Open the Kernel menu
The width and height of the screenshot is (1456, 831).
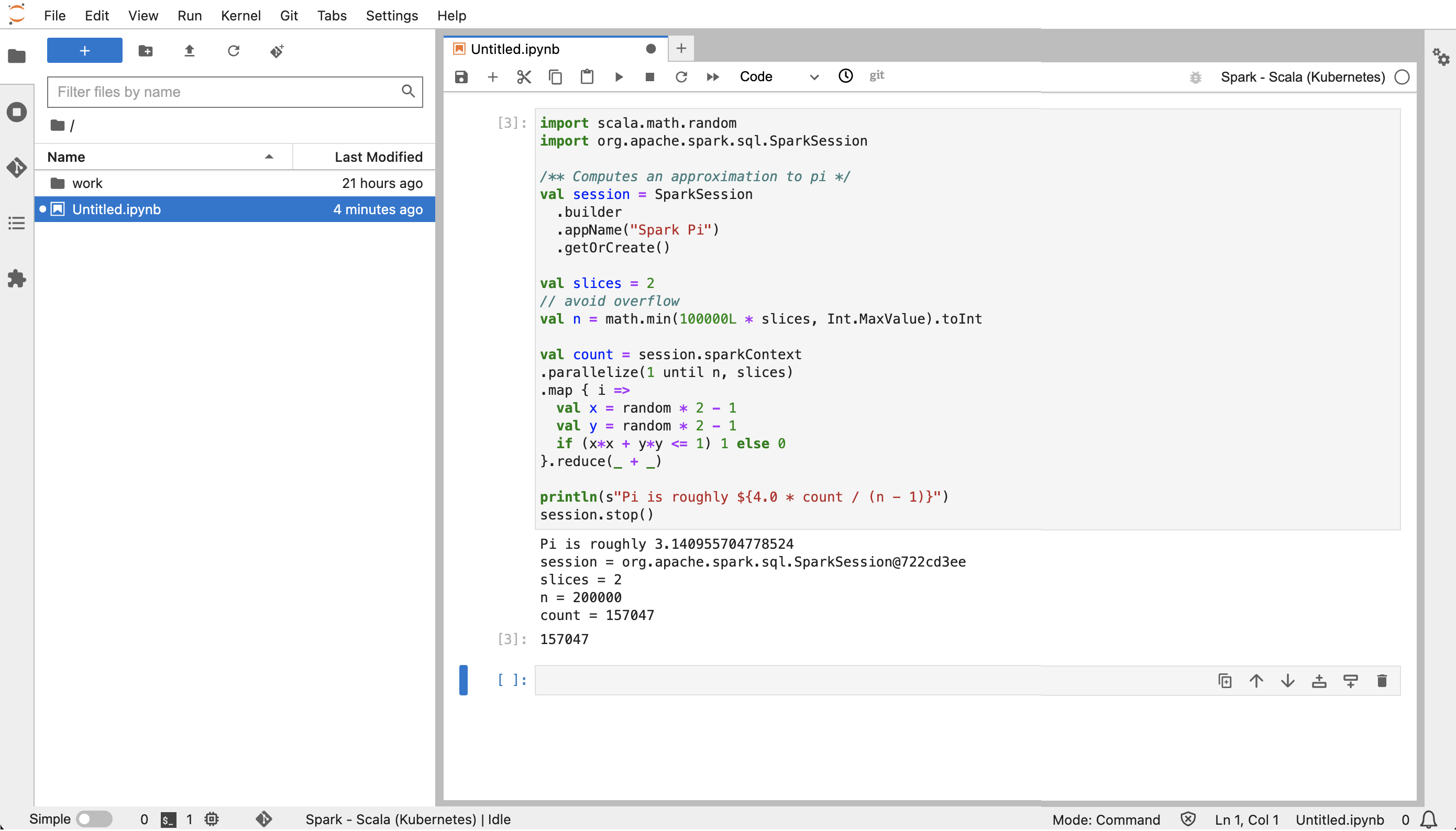[240, 15]
